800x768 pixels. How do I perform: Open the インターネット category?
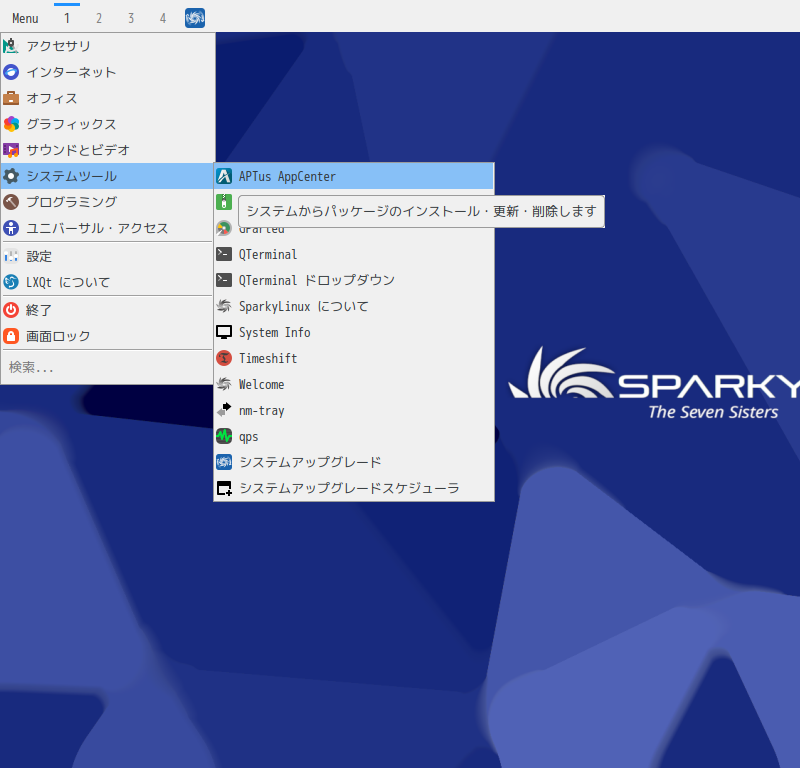click(108, 72)
